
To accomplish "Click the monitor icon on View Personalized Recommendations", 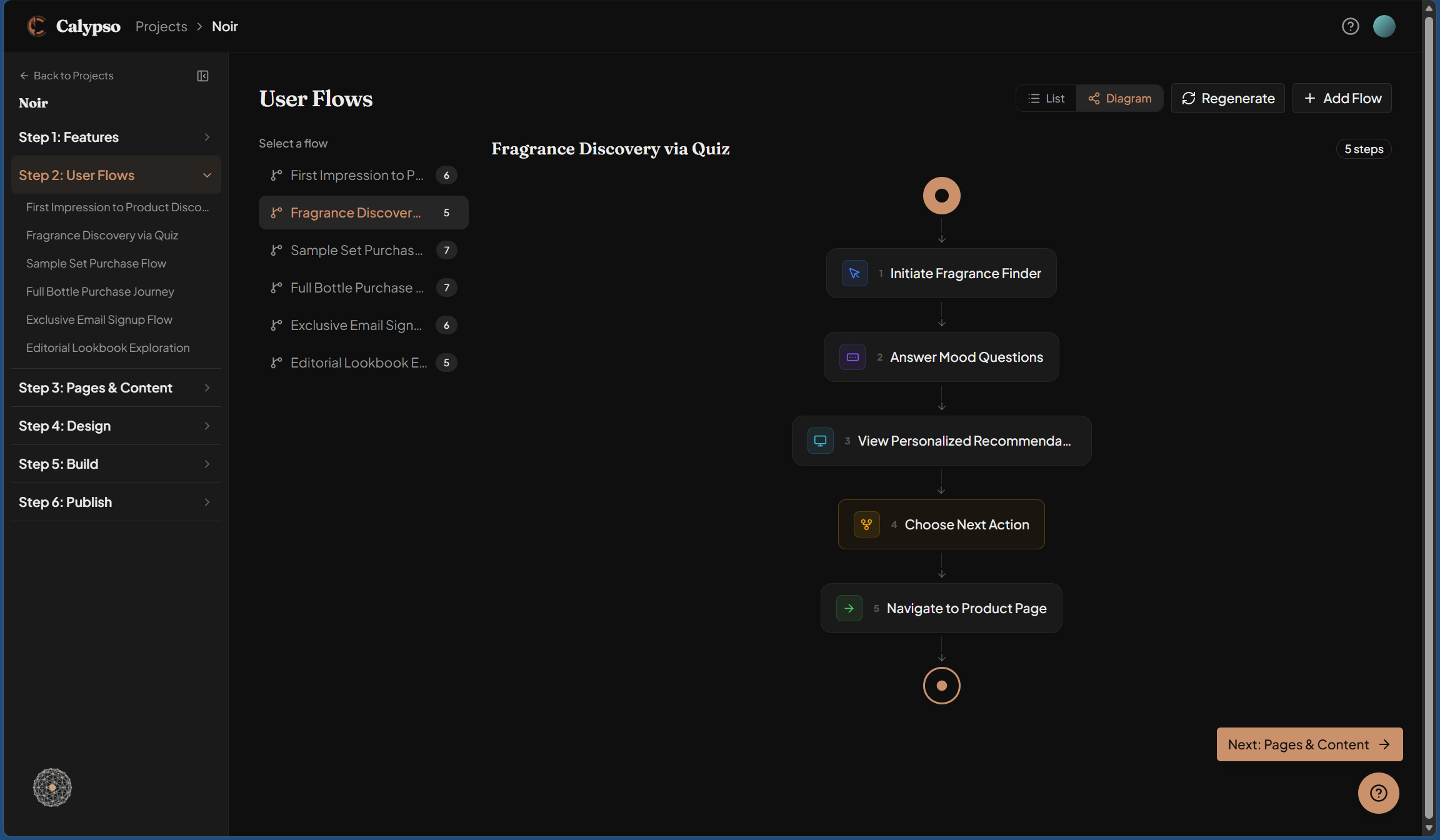I will (820, 441).
